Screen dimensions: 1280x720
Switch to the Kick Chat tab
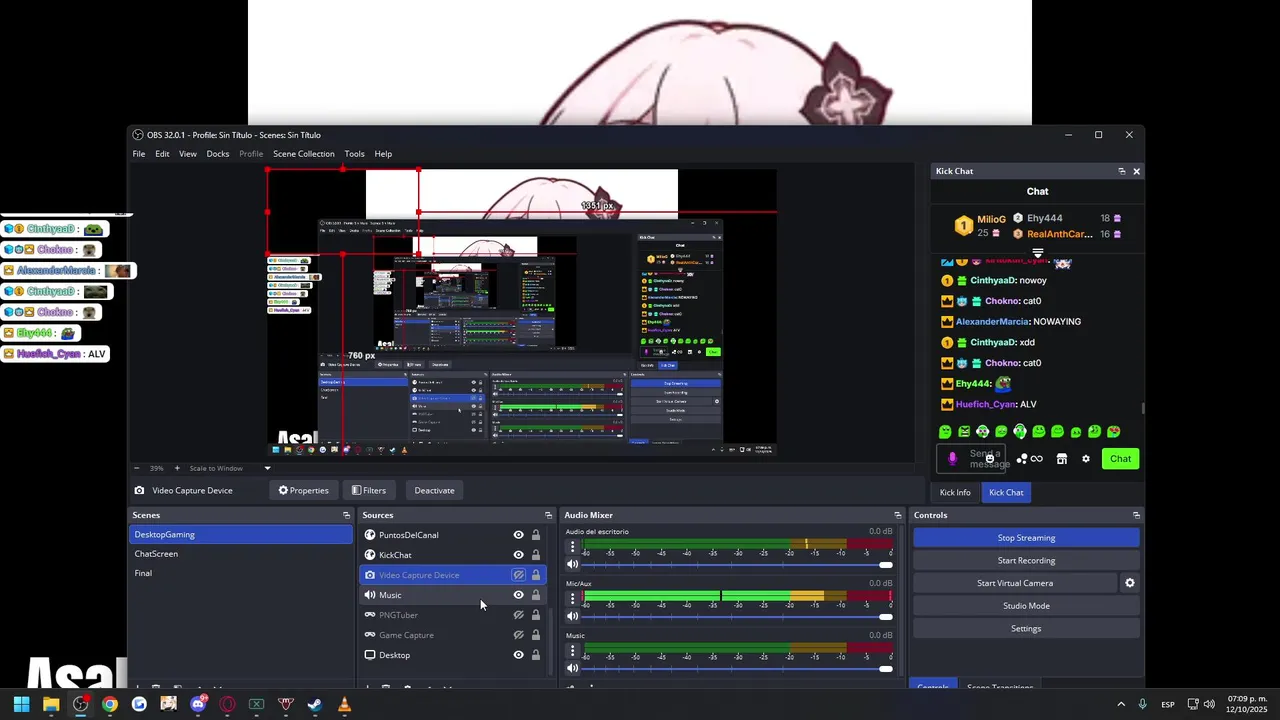coord(1006,492)
